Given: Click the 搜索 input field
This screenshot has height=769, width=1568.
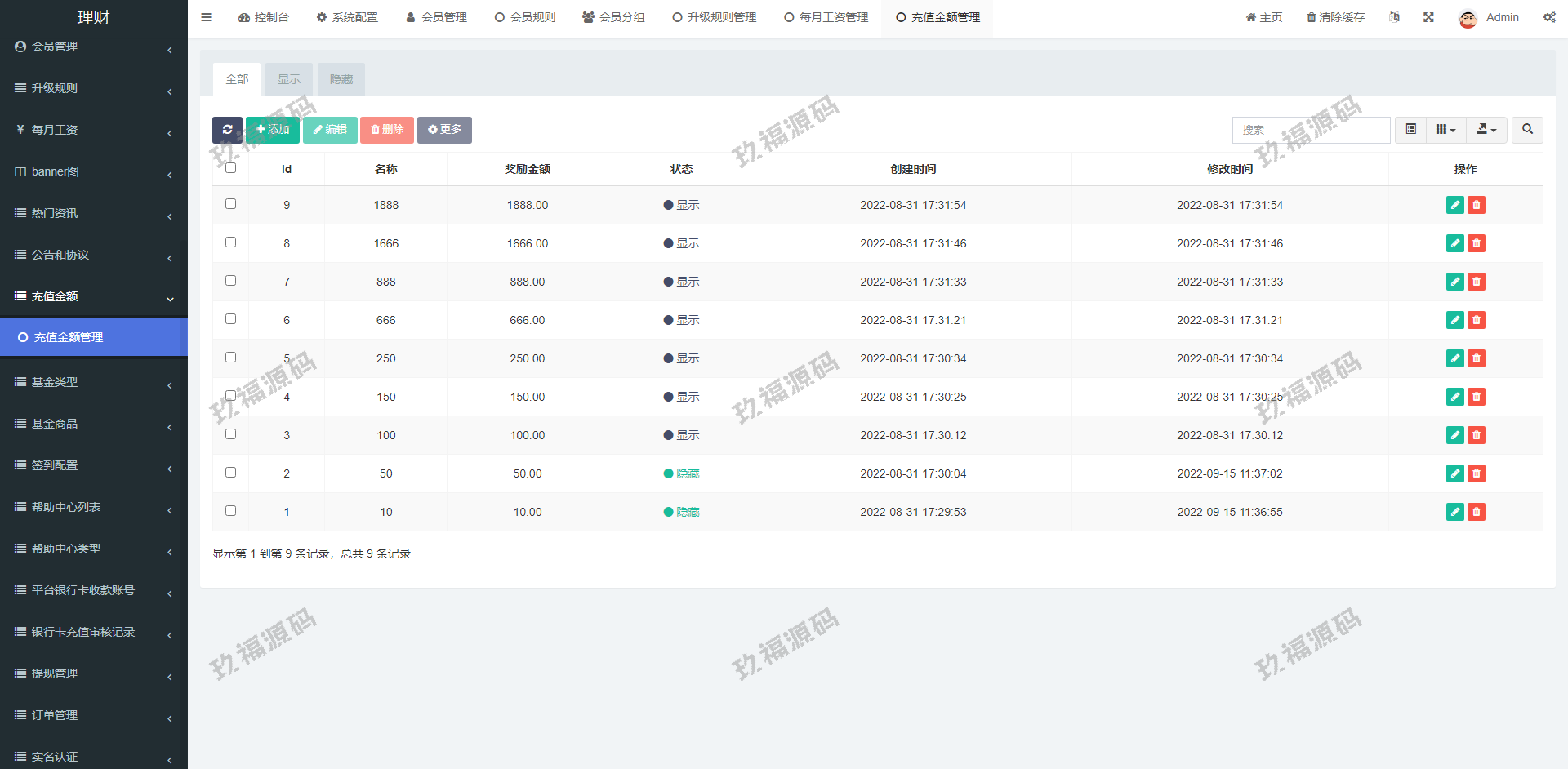Looking at the screenshot, I should tap(1311, 130).
